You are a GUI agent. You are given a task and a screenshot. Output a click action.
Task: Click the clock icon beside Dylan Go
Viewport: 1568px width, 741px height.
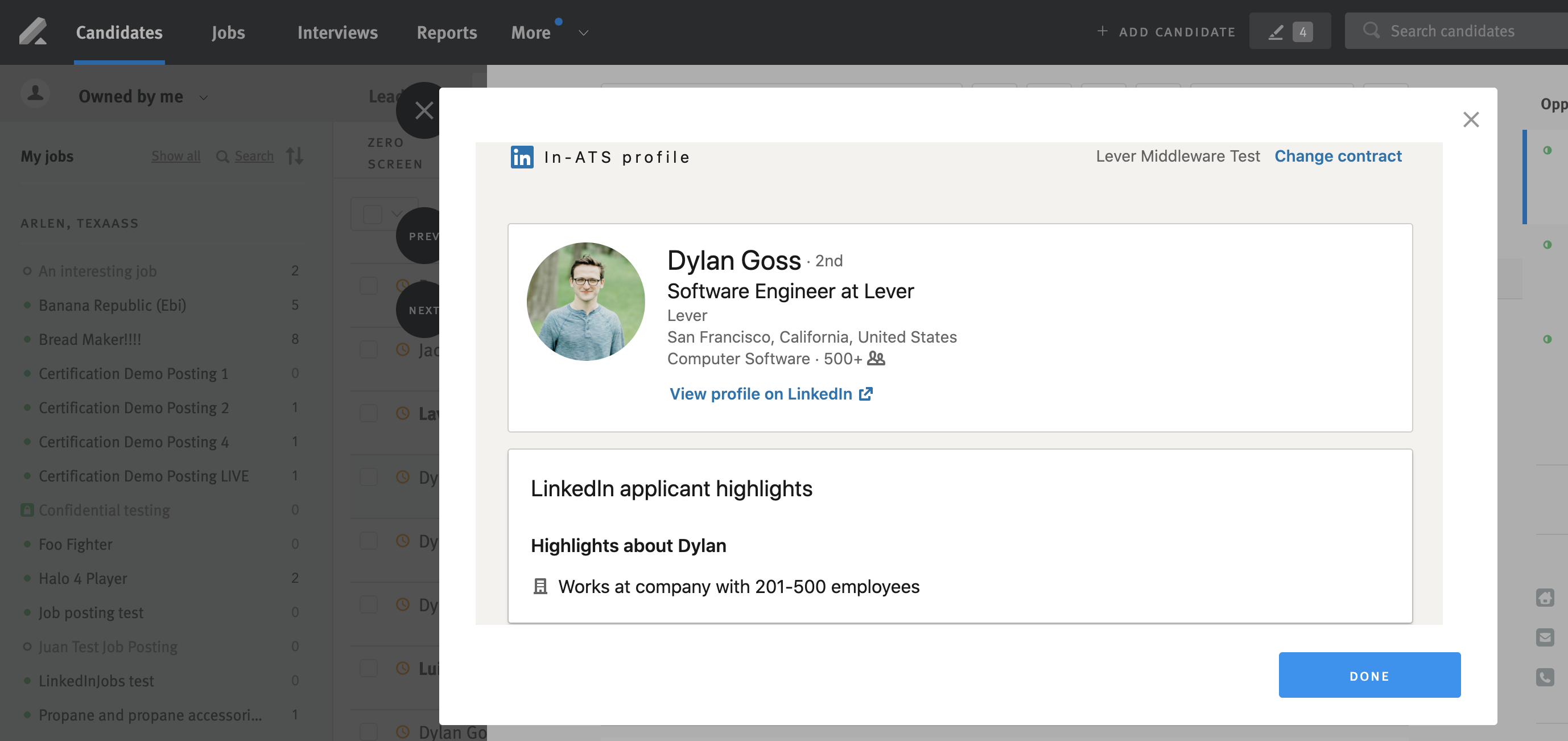pos(402,731)
